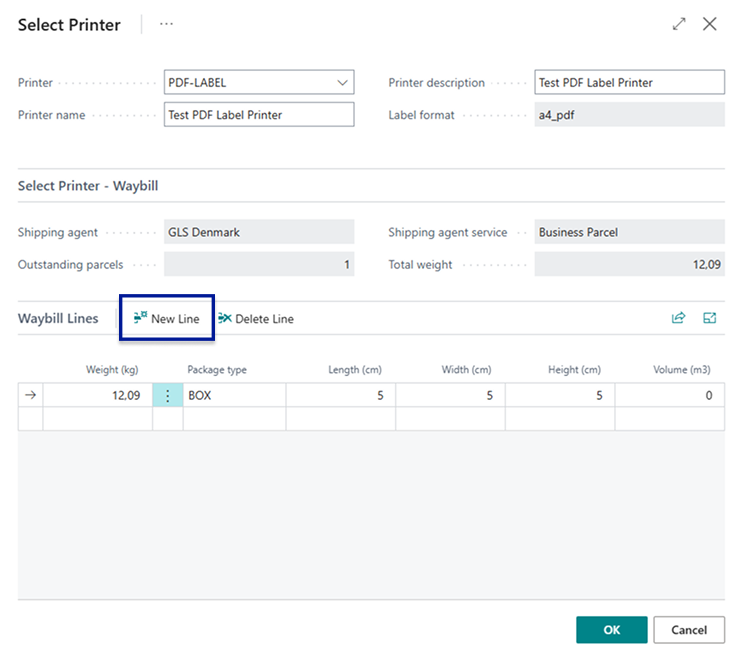Click the ellipsis next to Select Printer title
Viewport: 745px width, 652px height.
[166, 24]
